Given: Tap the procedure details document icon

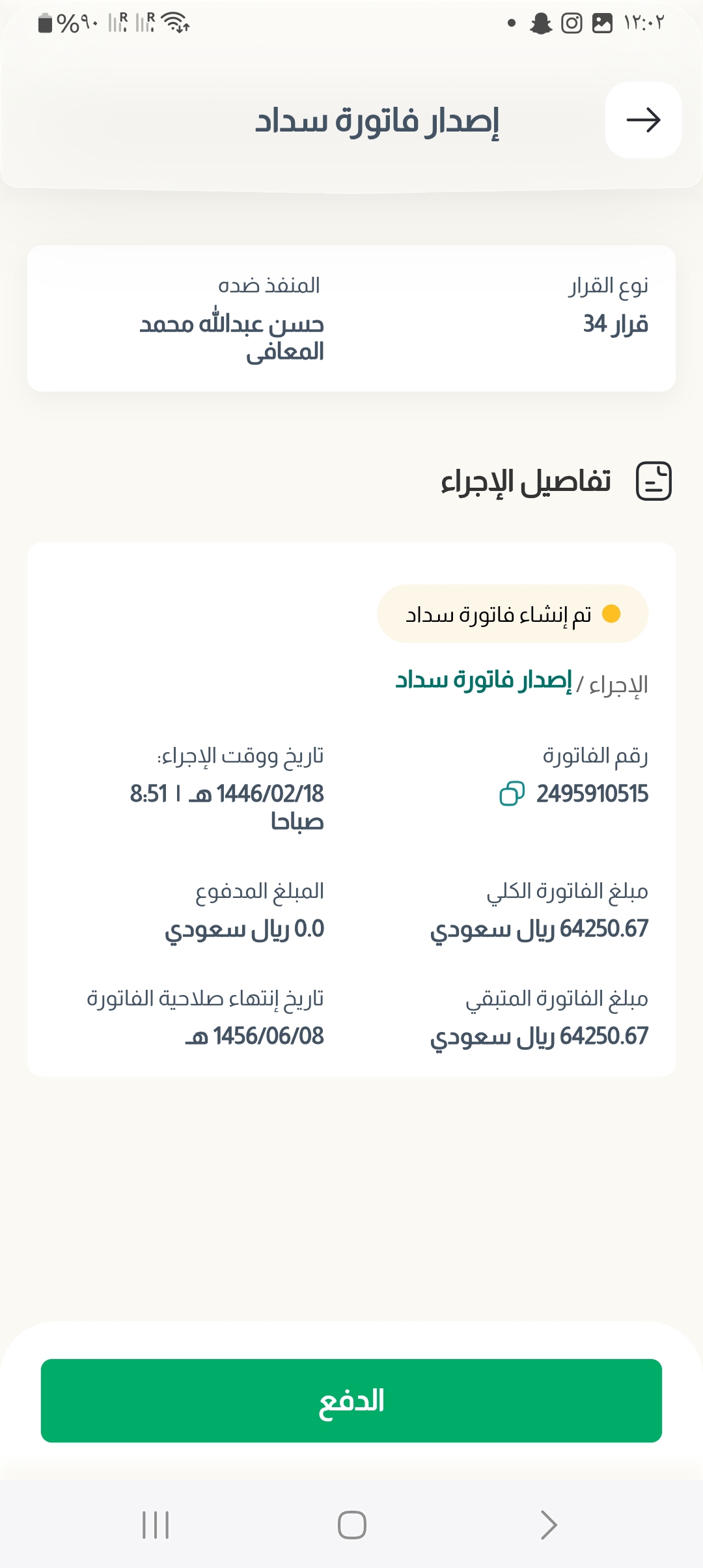Looking at the screenshot, I should pyautogui.click(x=654, y=481).
